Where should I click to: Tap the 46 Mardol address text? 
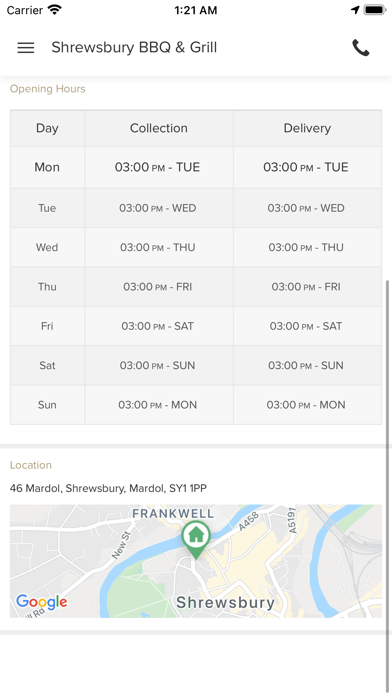point(108,488)
